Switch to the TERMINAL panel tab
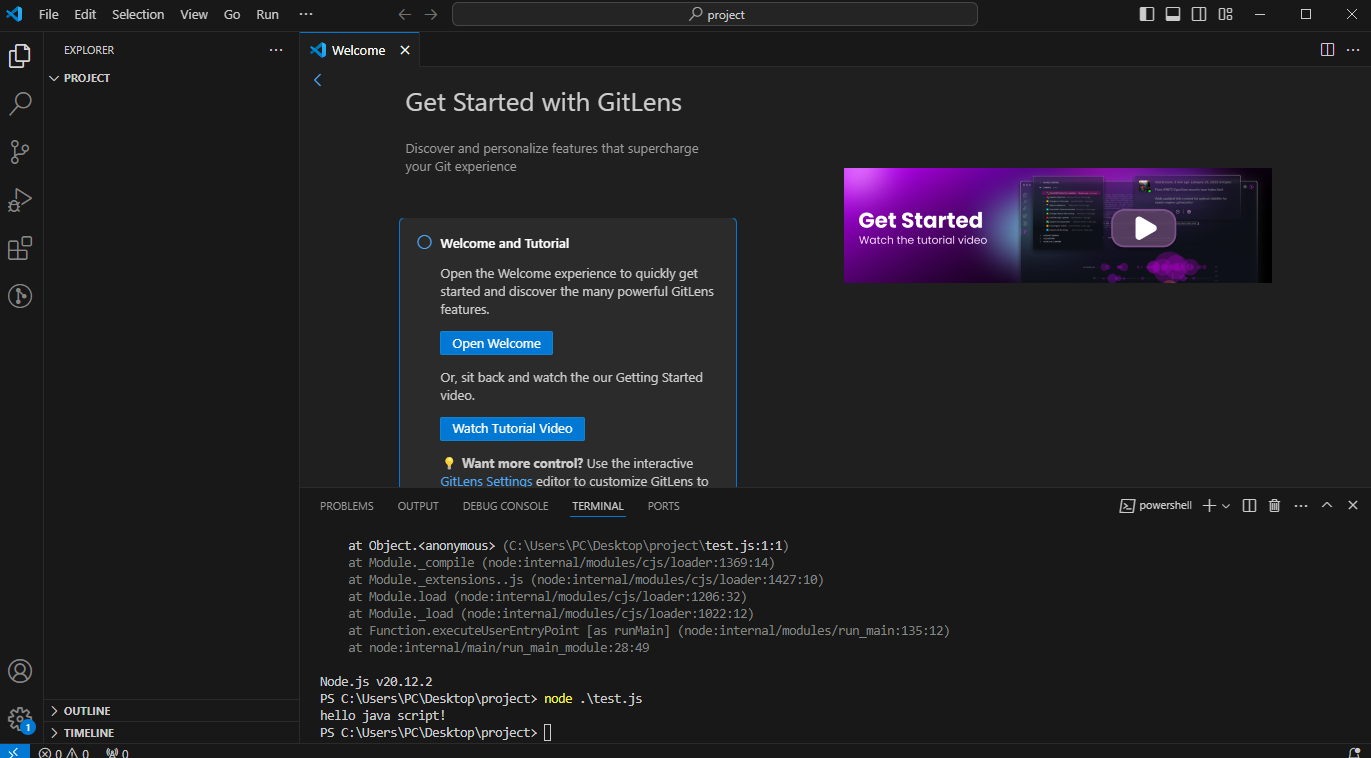1371x758 pixels. coord(598,506)
